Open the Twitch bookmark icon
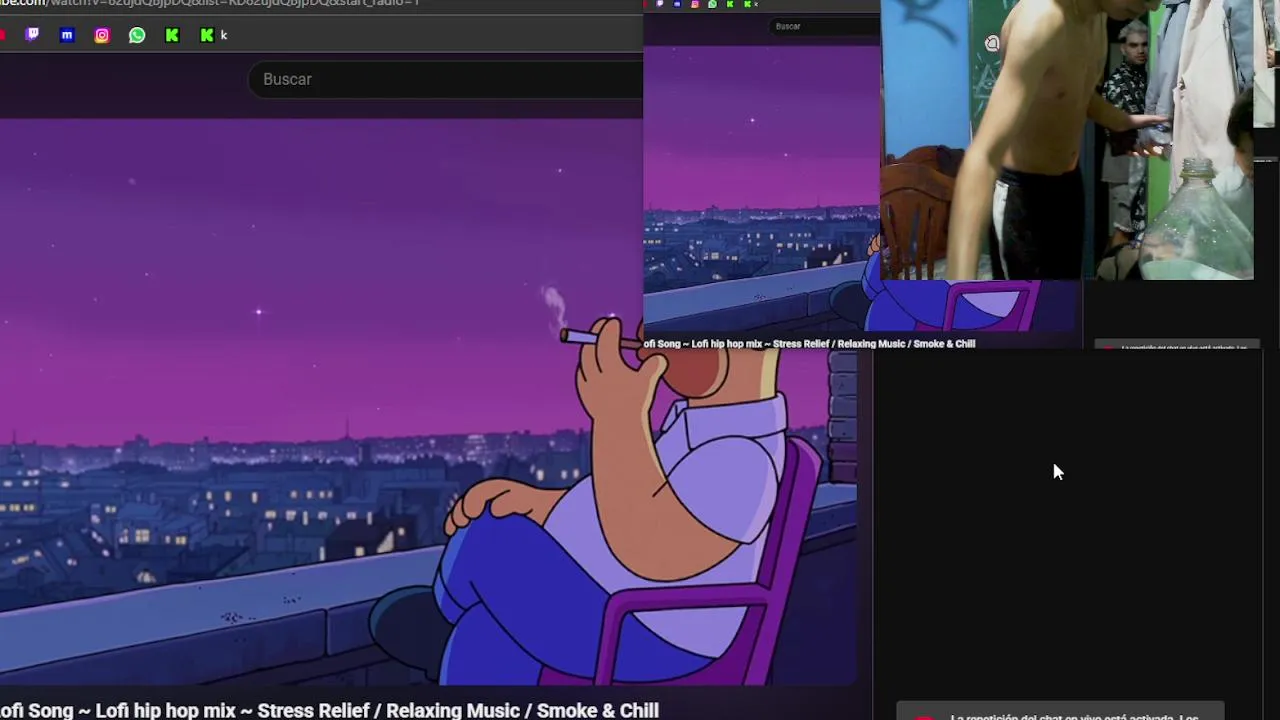Viewport: 1280px width, 720px height. [x=32, y=35]
